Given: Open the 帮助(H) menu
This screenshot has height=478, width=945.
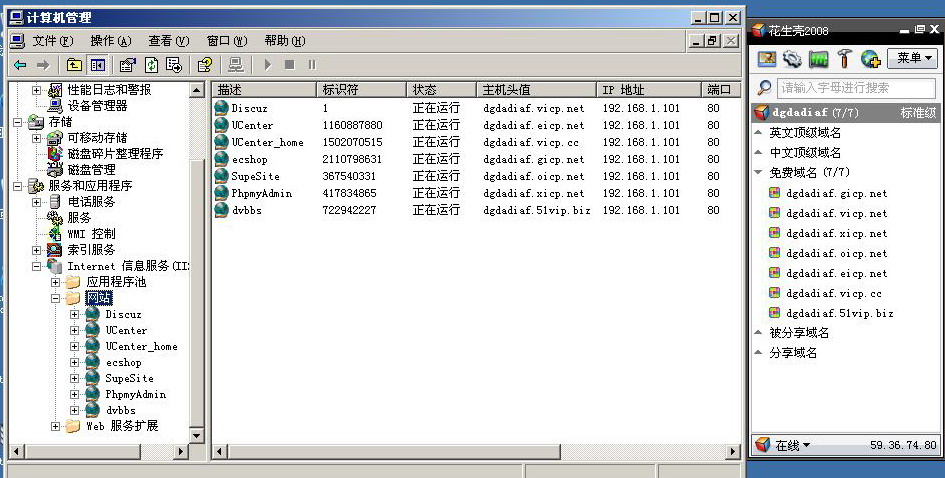Looking at the screenshot, I should click(x=284, y=40).
